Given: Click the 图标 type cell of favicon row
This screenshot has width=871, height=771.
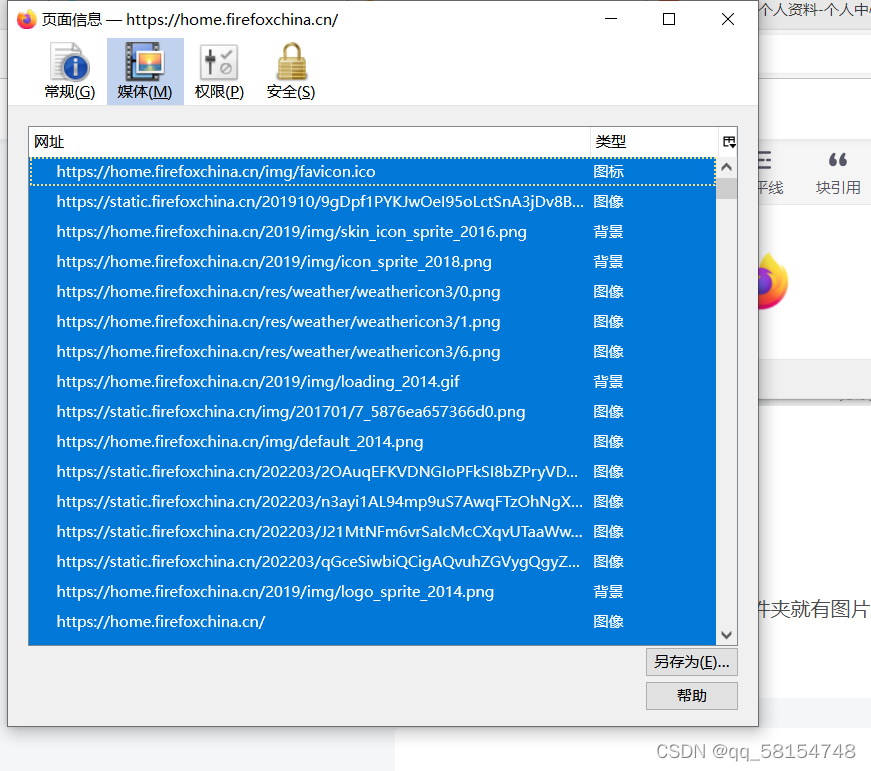Looking at the screenshot, I should pyautogui.click(x=608, y=172).
